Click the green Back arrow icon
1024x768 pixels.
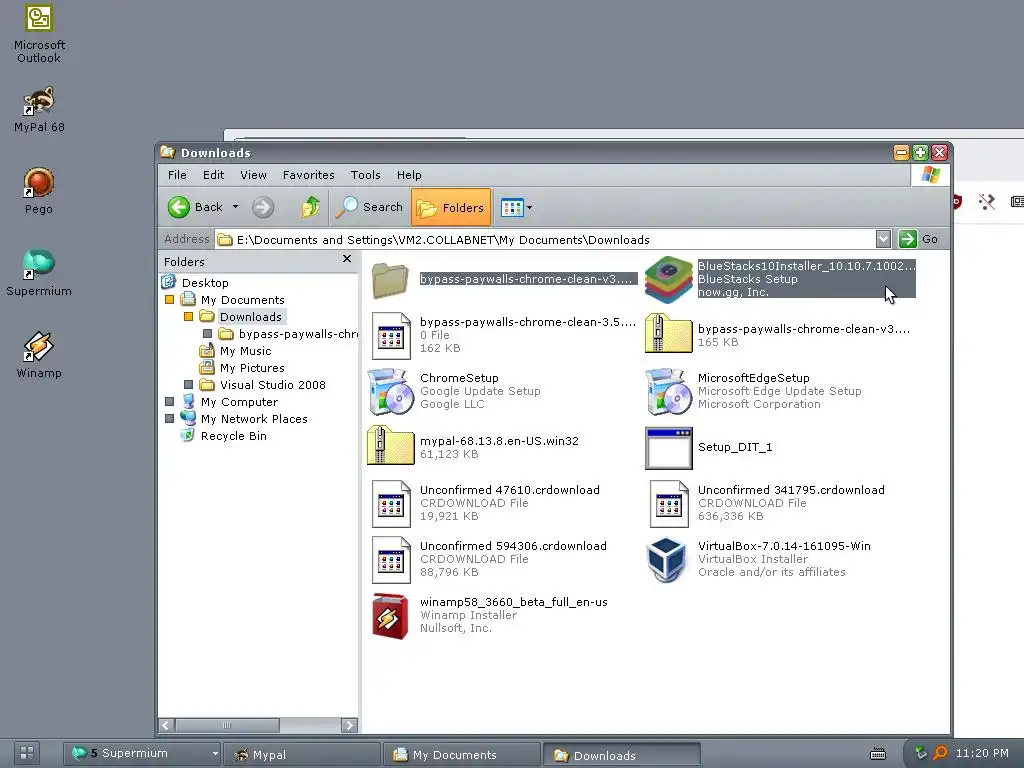coord(178,207)
